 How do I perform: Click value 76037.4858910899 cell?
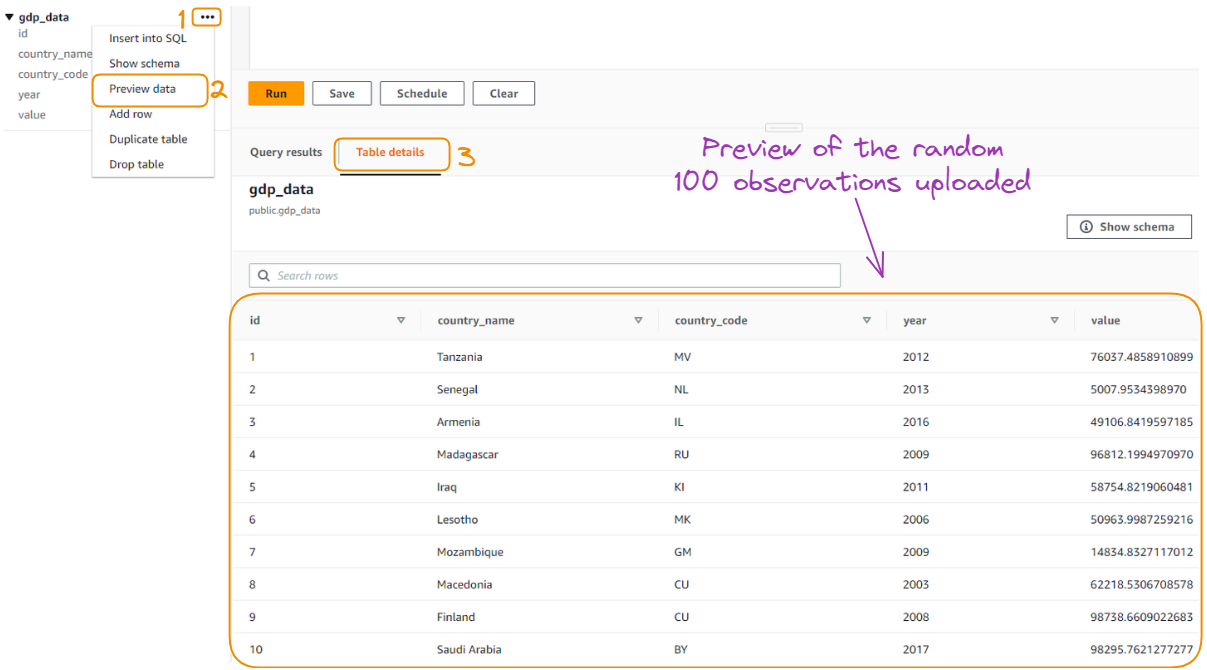[1142, 357]
